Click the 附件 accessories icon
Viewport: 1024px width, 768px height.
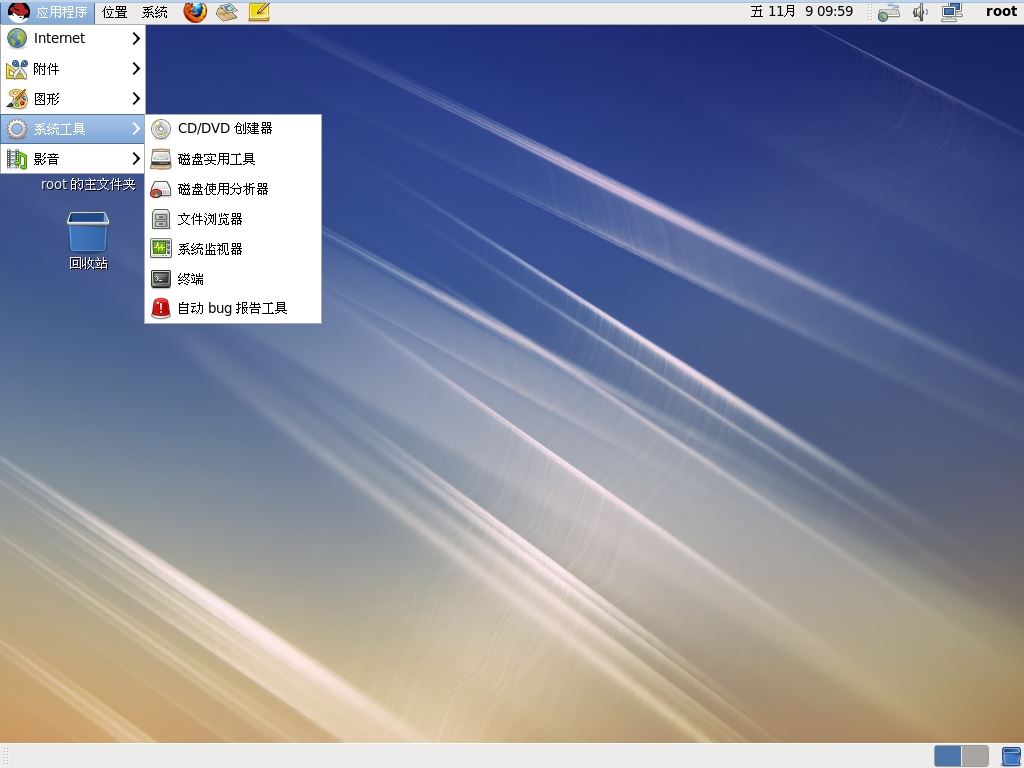coord(17,69)
